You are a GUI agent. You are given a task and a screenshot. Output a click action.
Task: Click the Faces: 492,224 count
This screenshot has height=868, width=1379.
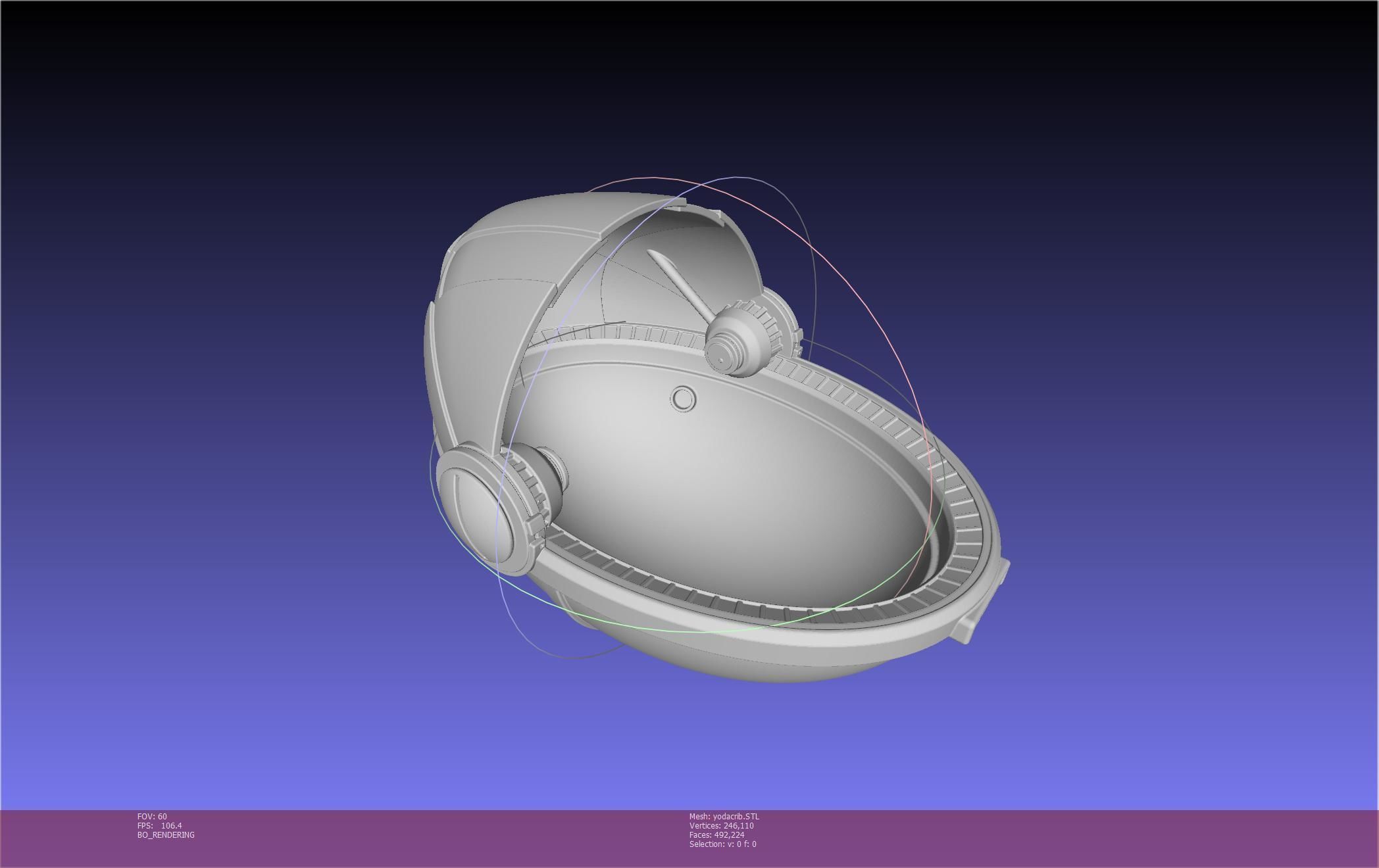point(716,835)
